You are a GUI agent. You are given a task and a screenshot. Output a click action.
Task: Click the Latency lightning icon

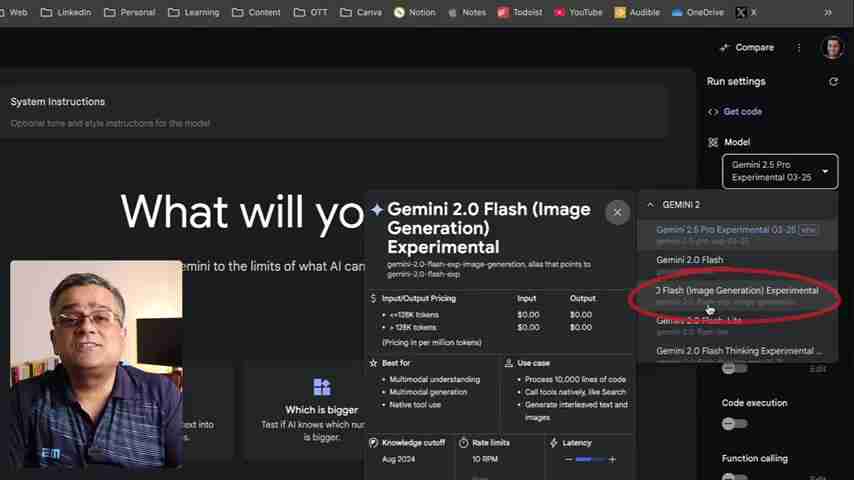tap(554, 443)
